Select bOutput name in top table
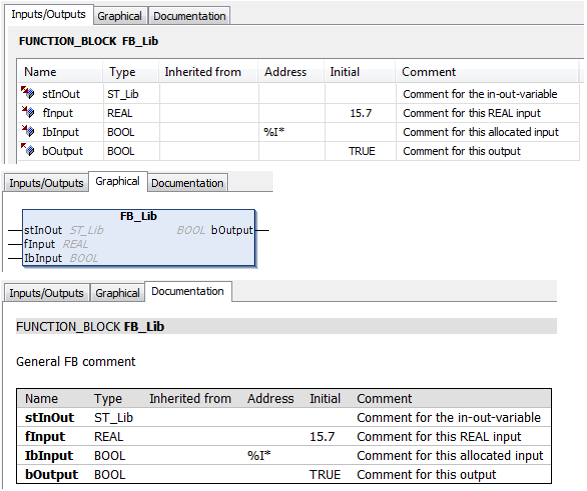The height and width of the screenshot is (491, 587). click(63, 151)
